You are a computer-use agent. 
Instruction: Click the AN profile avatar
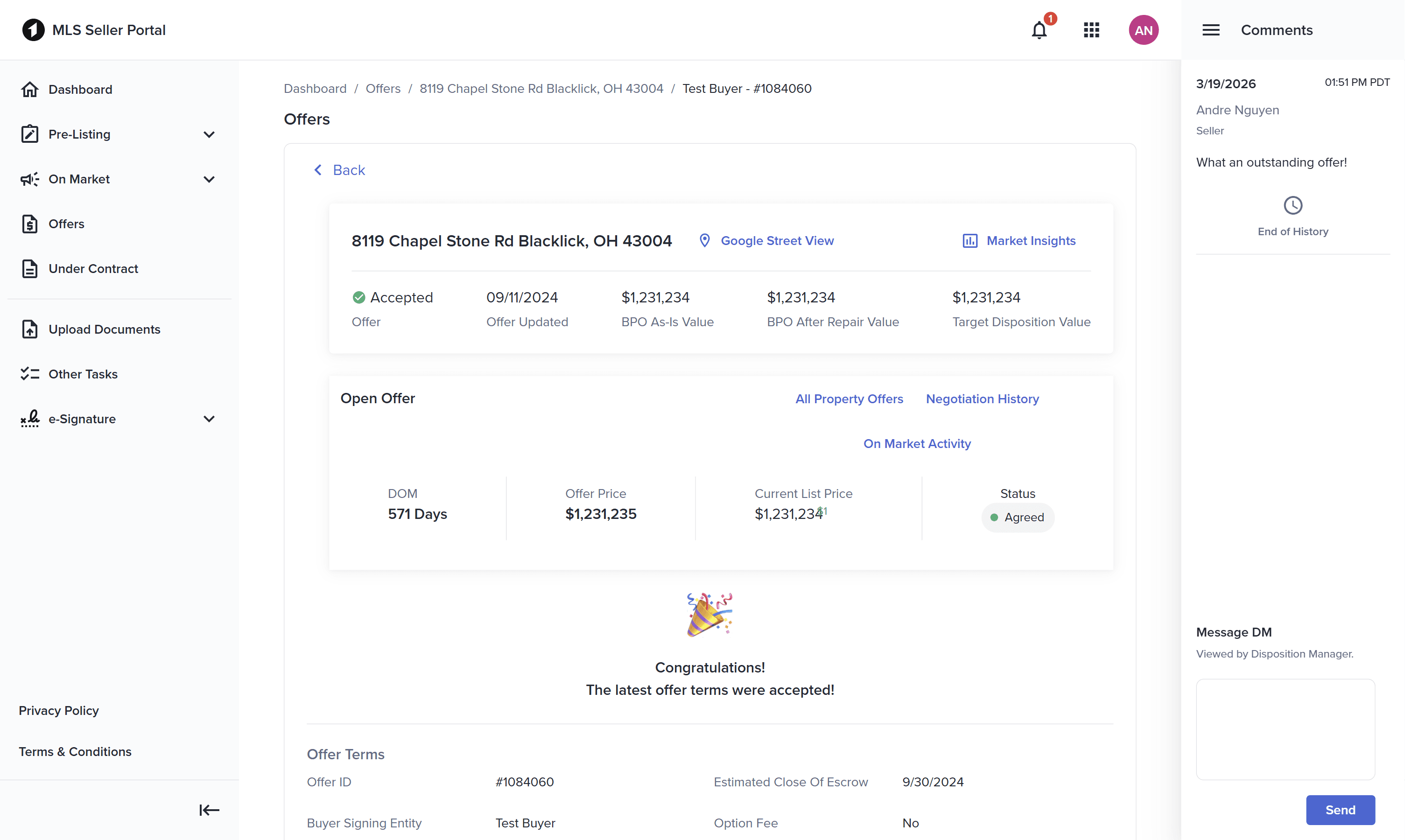(x=1143, y=30)
